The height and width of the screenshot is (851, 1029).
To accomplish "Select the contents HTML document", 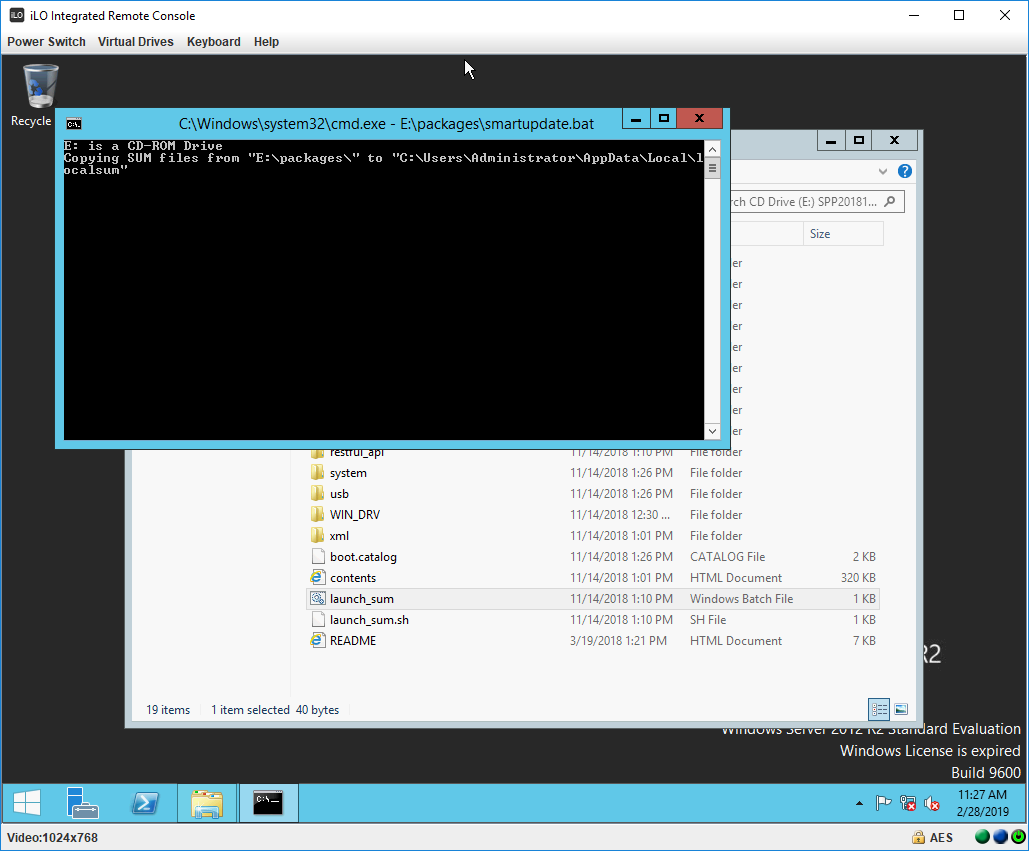I will tap(593, 577).
